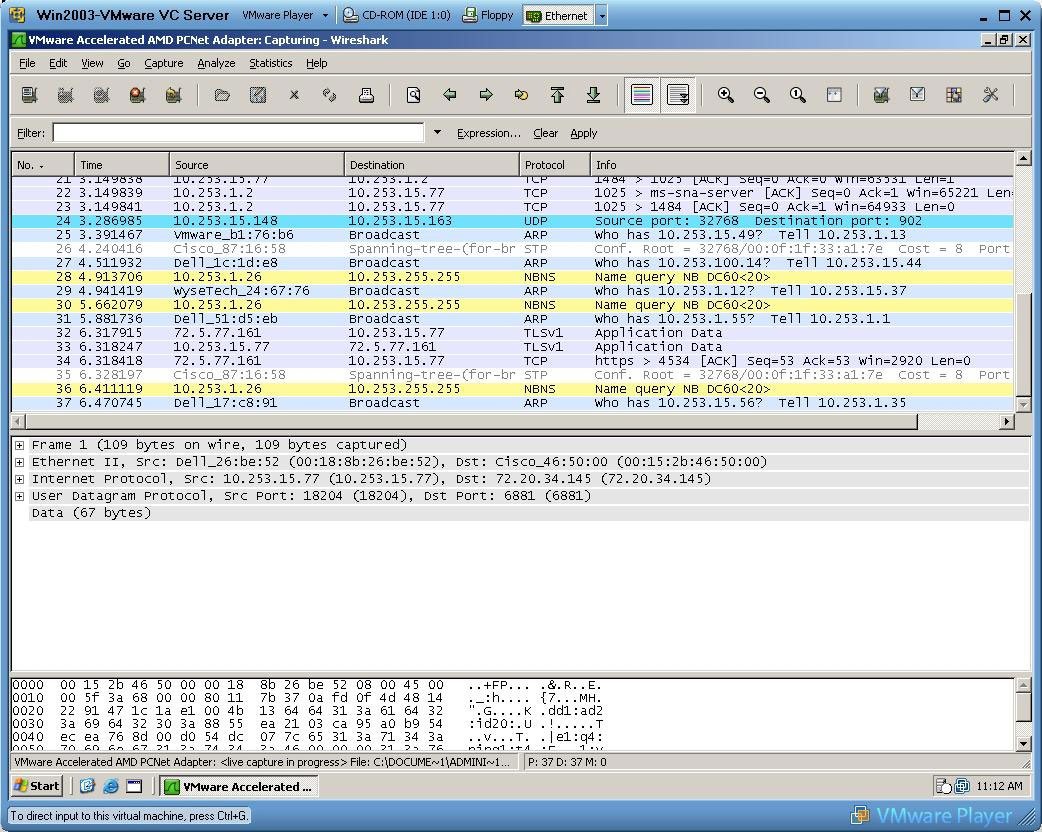Restart the running live capture

(173, 95)
